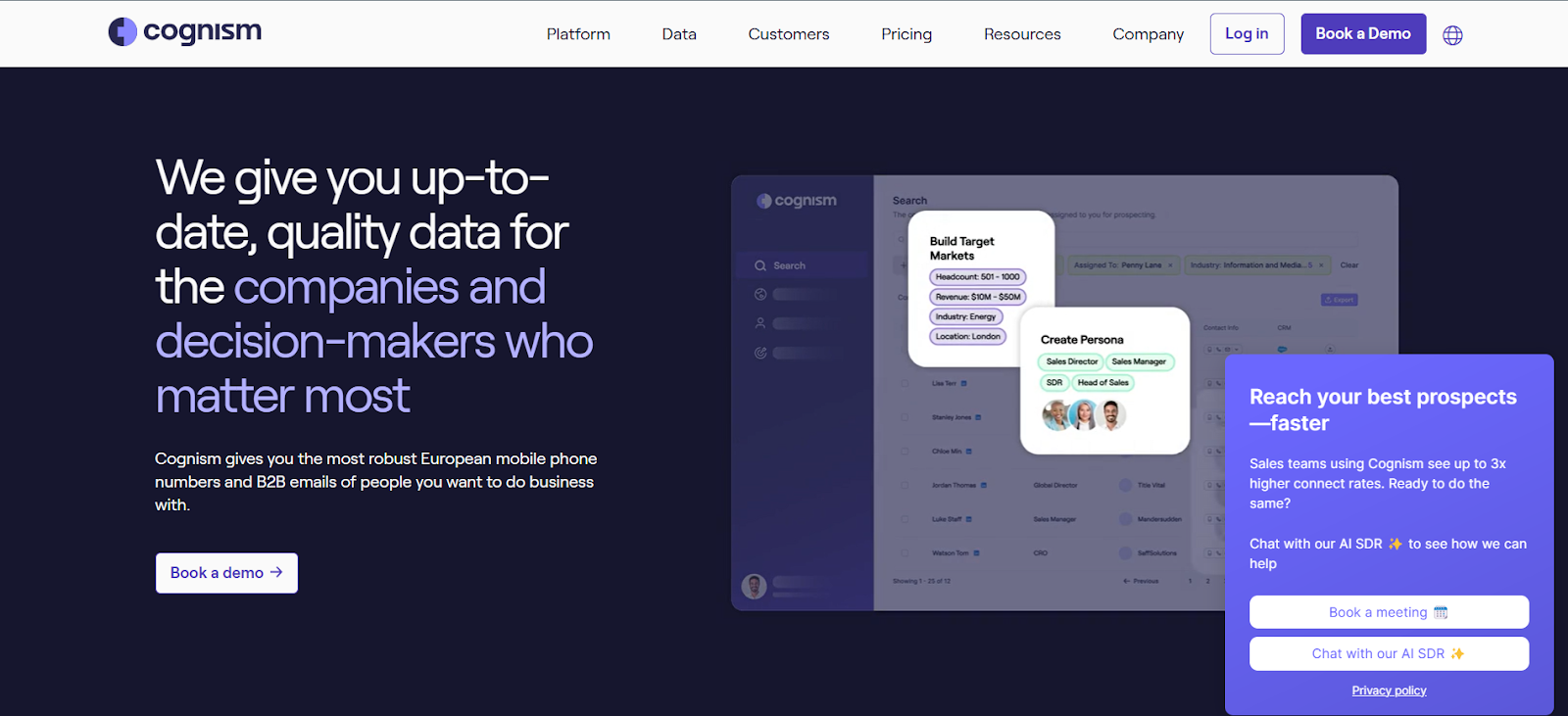Click Chat with our AI SDR button
The width and height of the screenshot is (1568, 716).
click(x=1389, y=653)
